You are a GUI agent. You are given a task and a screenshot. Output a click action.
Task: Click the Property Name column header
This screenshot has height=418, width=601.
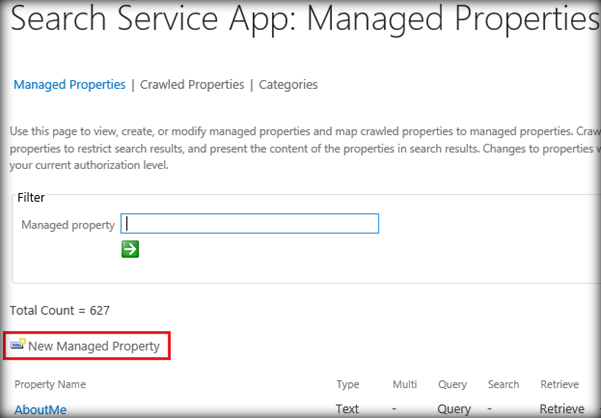click(50, 384)
